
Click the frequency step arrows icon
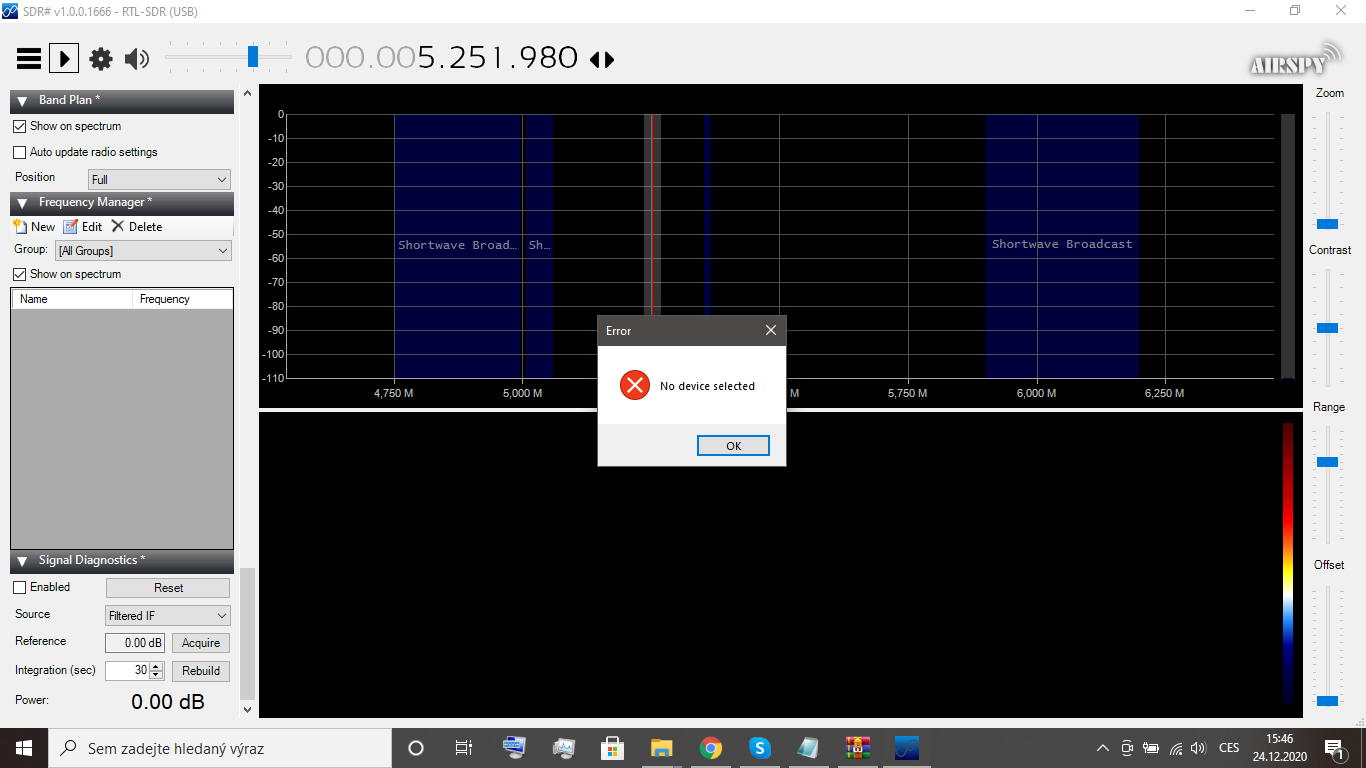[602, 60]
